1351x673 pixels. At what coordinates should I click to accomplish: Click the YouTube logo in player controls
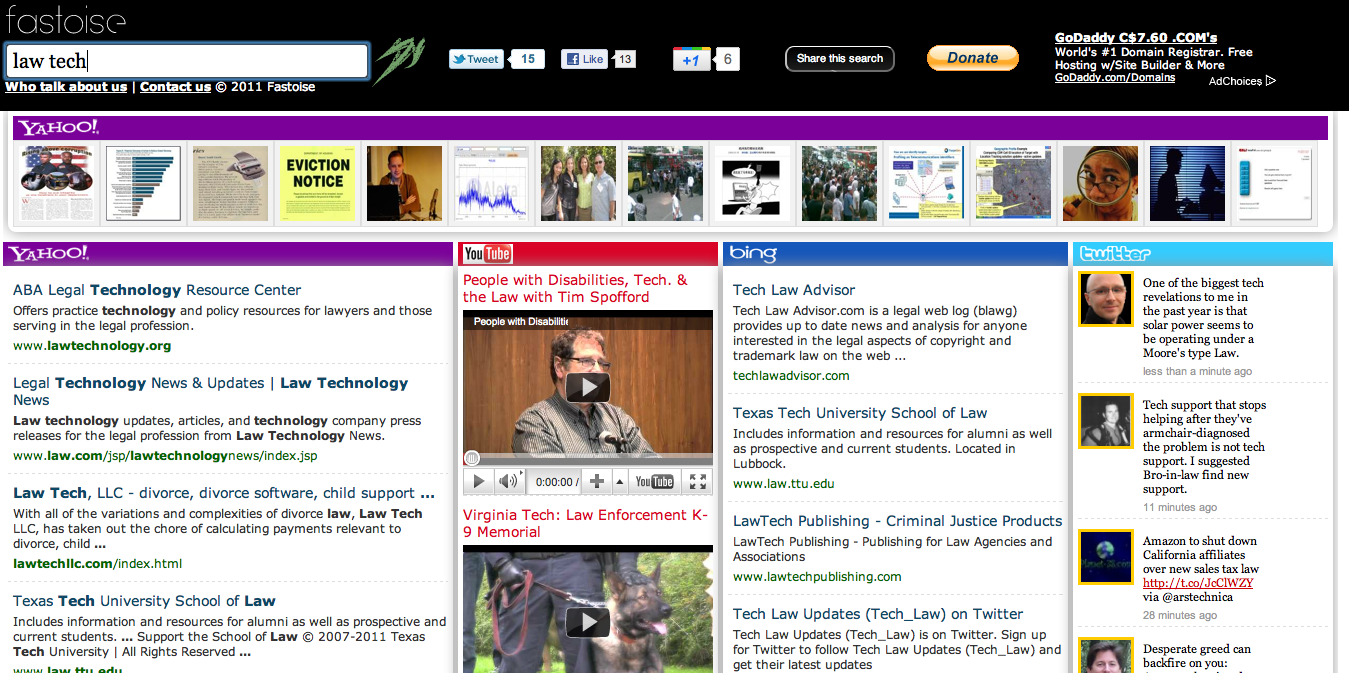coord(654,482)
